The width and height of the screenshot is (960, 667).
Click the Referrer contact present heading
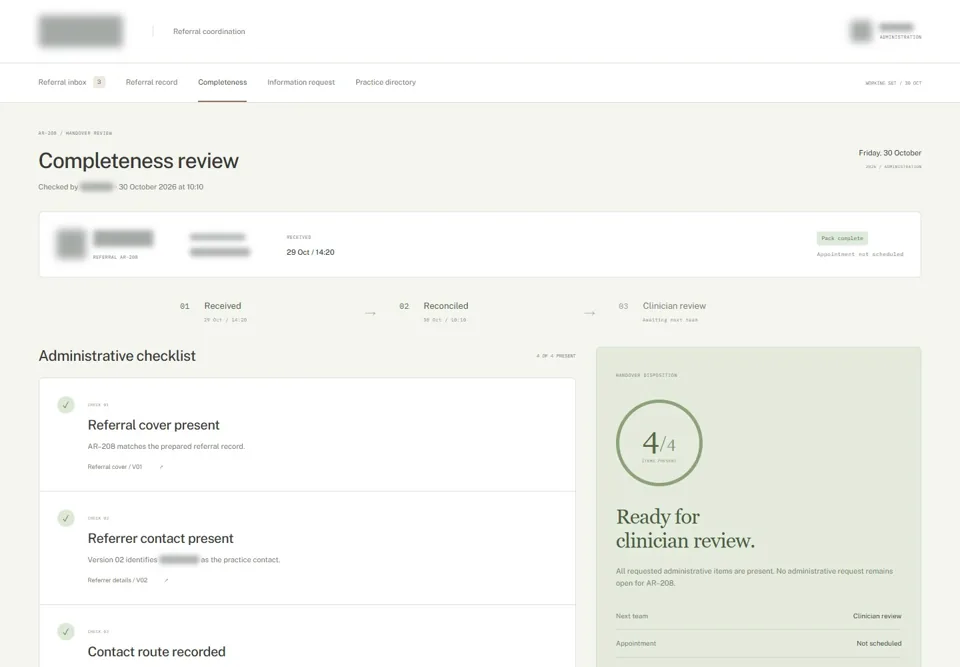coord(160,538)
